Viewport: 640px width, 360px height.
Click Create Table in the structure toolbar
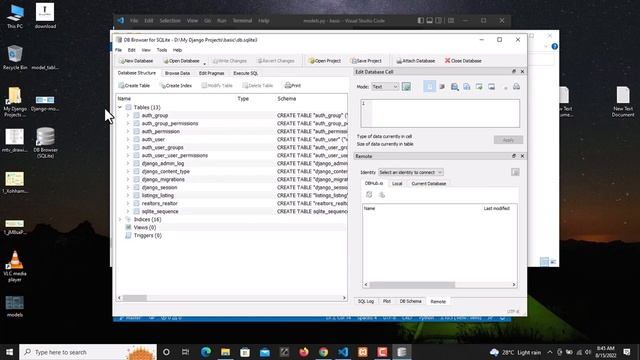(134, 86)
